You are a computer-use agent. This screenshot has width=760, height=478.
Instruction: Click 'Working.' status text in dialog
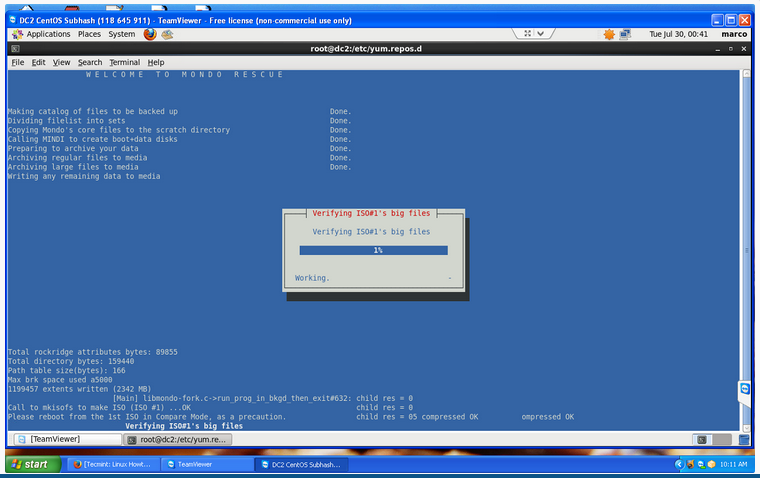click(312, 278)
